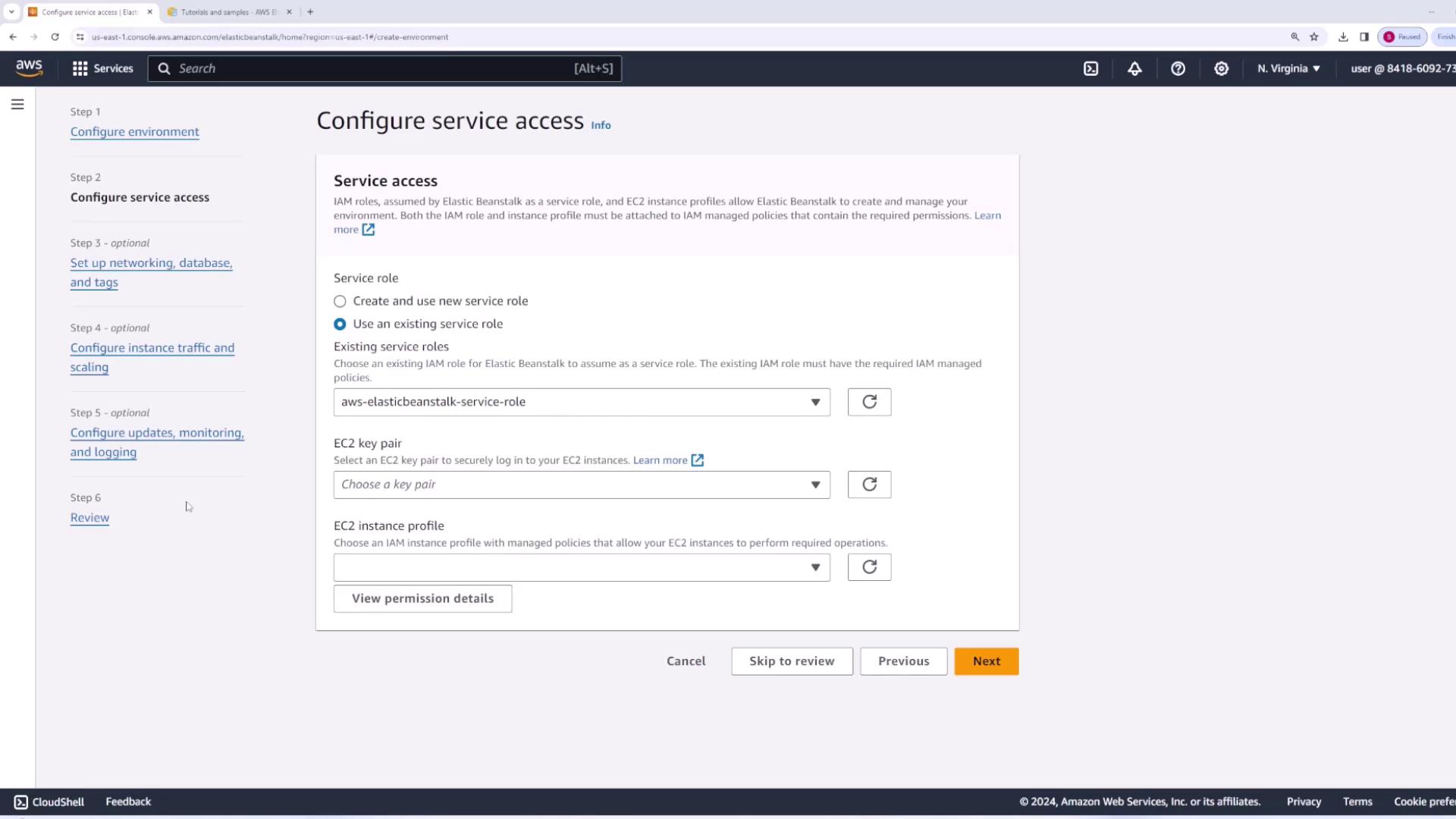
Task: Open the AWS CloudShell terminal icon
Action: tap(1090, 68)
